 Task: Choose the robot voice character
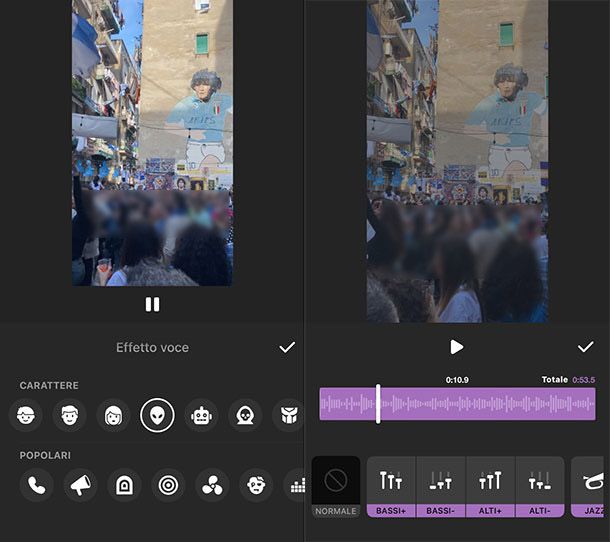[201, 414]
